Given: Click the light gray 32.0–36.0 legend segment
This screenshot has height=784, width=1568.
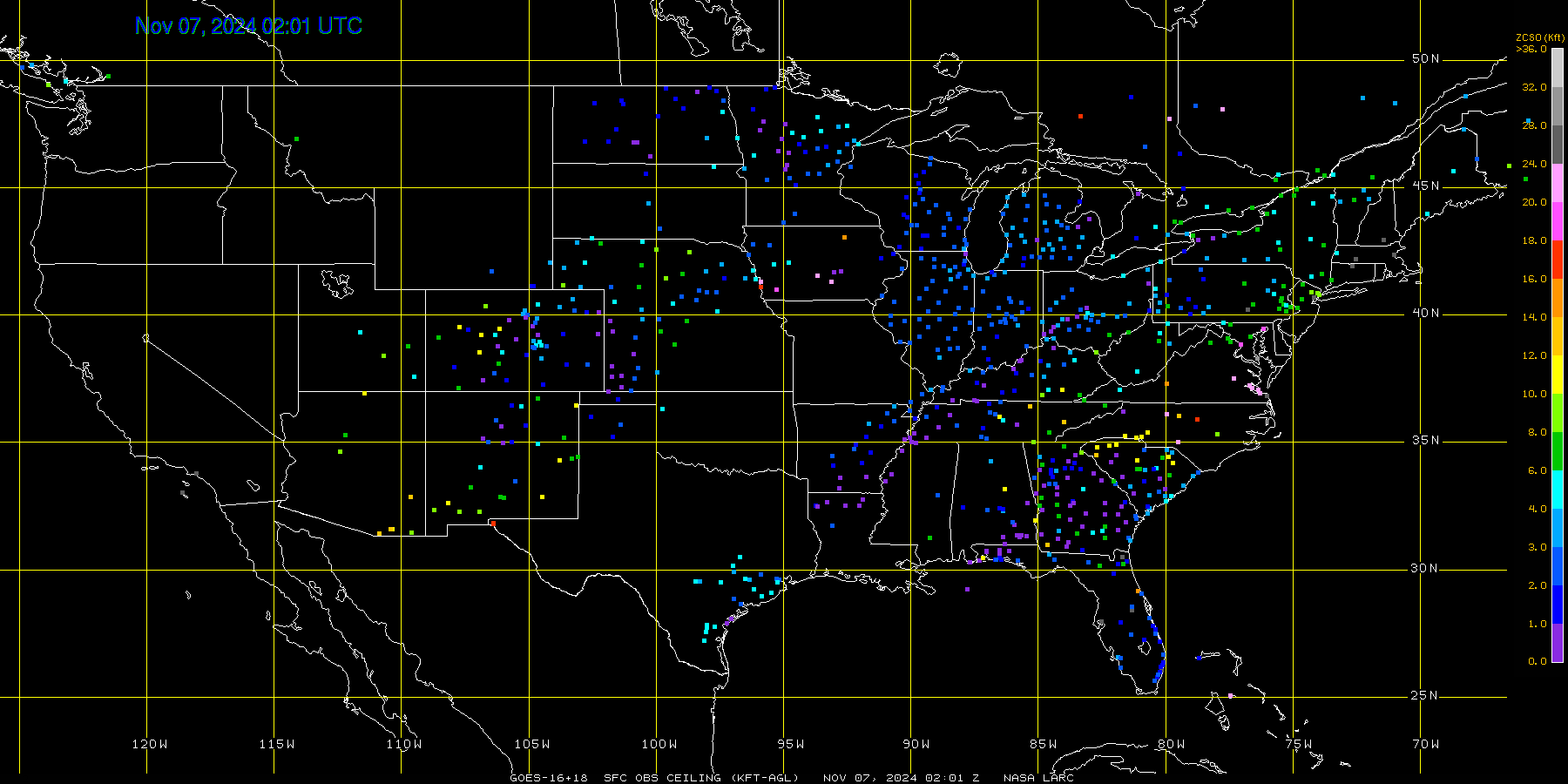Looking at the screenshot, I should (1558, 68).
